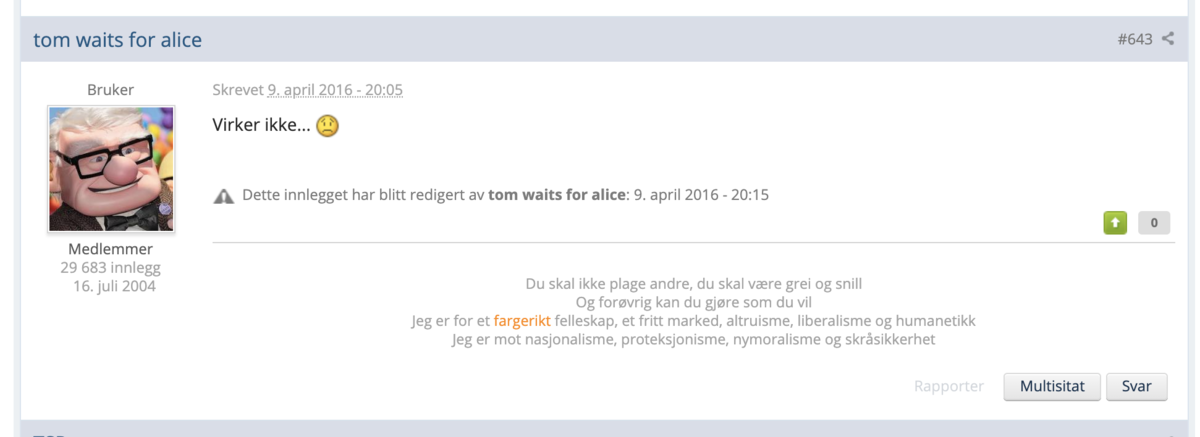Click the post timestamp 9. april 2016 - 20:05

pos(335,90)
